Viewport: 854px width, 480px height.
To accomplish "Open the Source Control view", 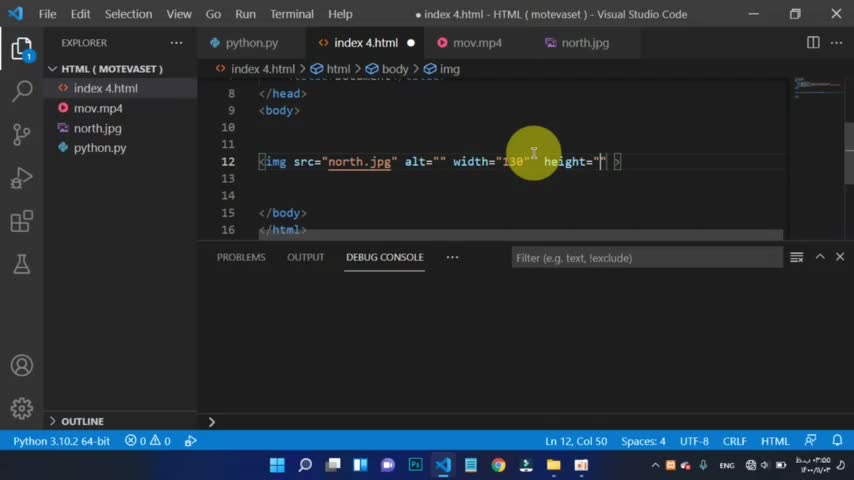I will [x=21, y=135].
